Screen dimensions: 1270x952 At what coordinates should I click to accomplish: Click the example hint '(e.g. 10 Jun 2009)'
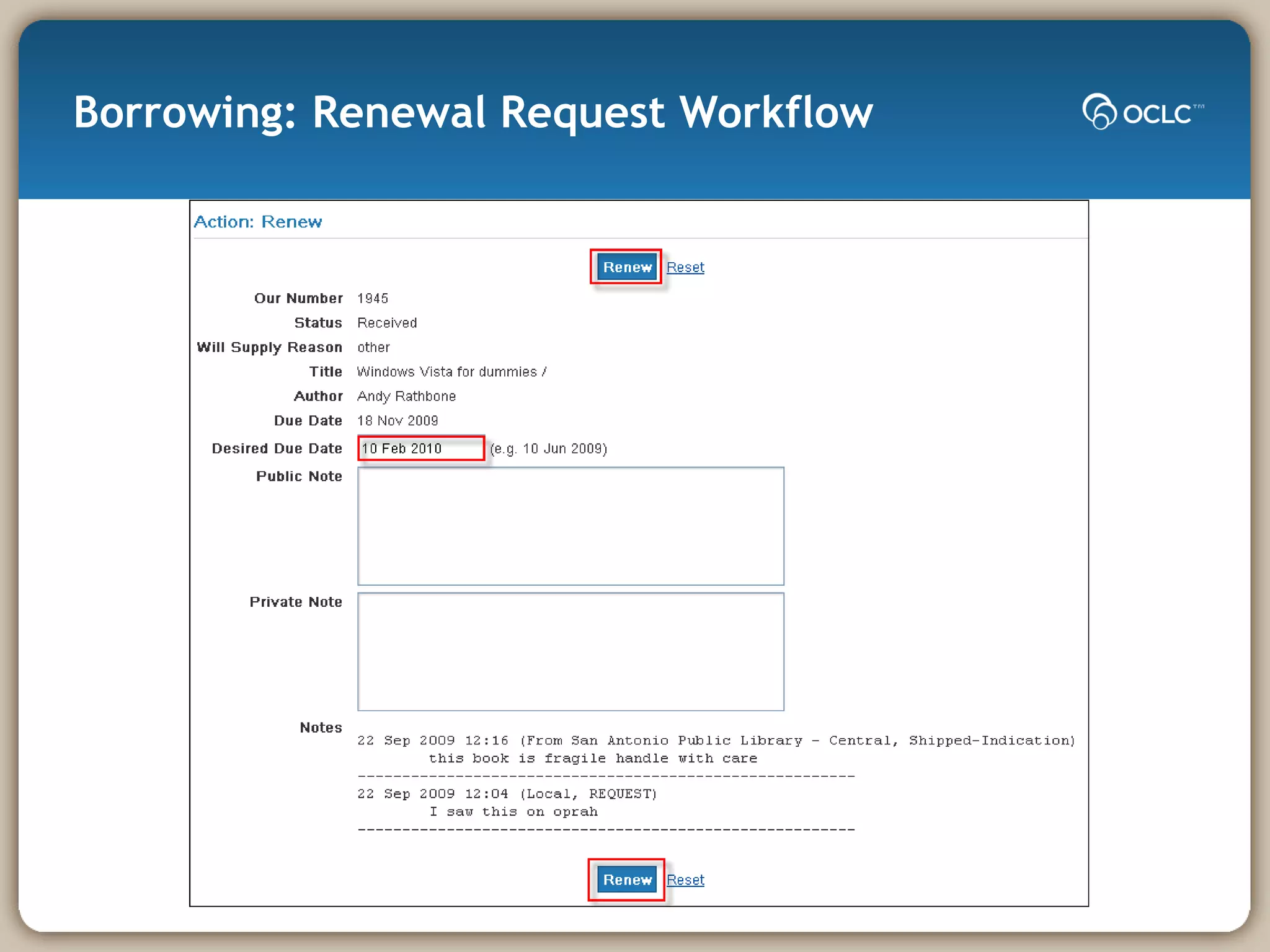tap(548, 449)
